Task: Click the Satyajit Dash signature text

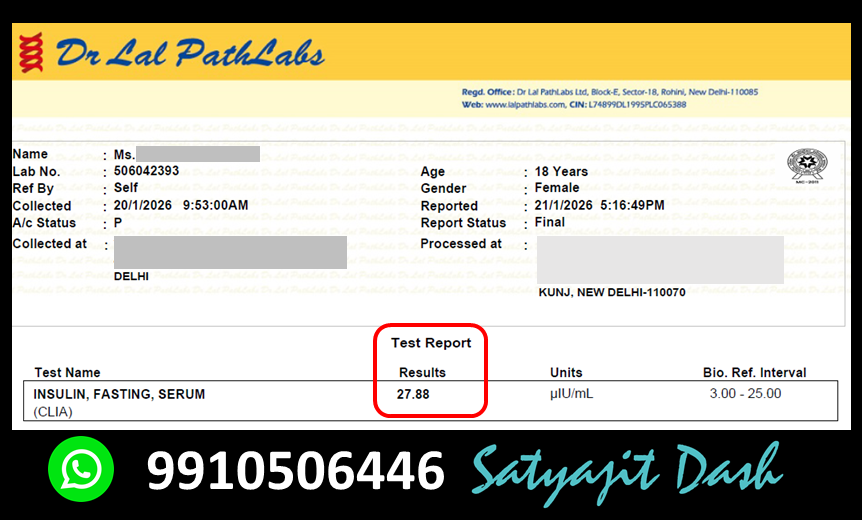Action: (x=627, y=473)
